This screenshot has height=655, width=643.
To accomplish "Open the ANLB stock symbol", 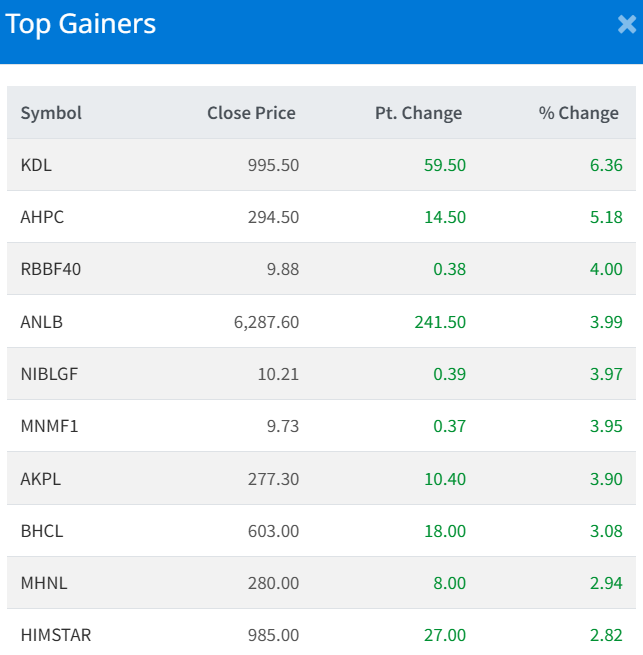I will coord(41,322).
